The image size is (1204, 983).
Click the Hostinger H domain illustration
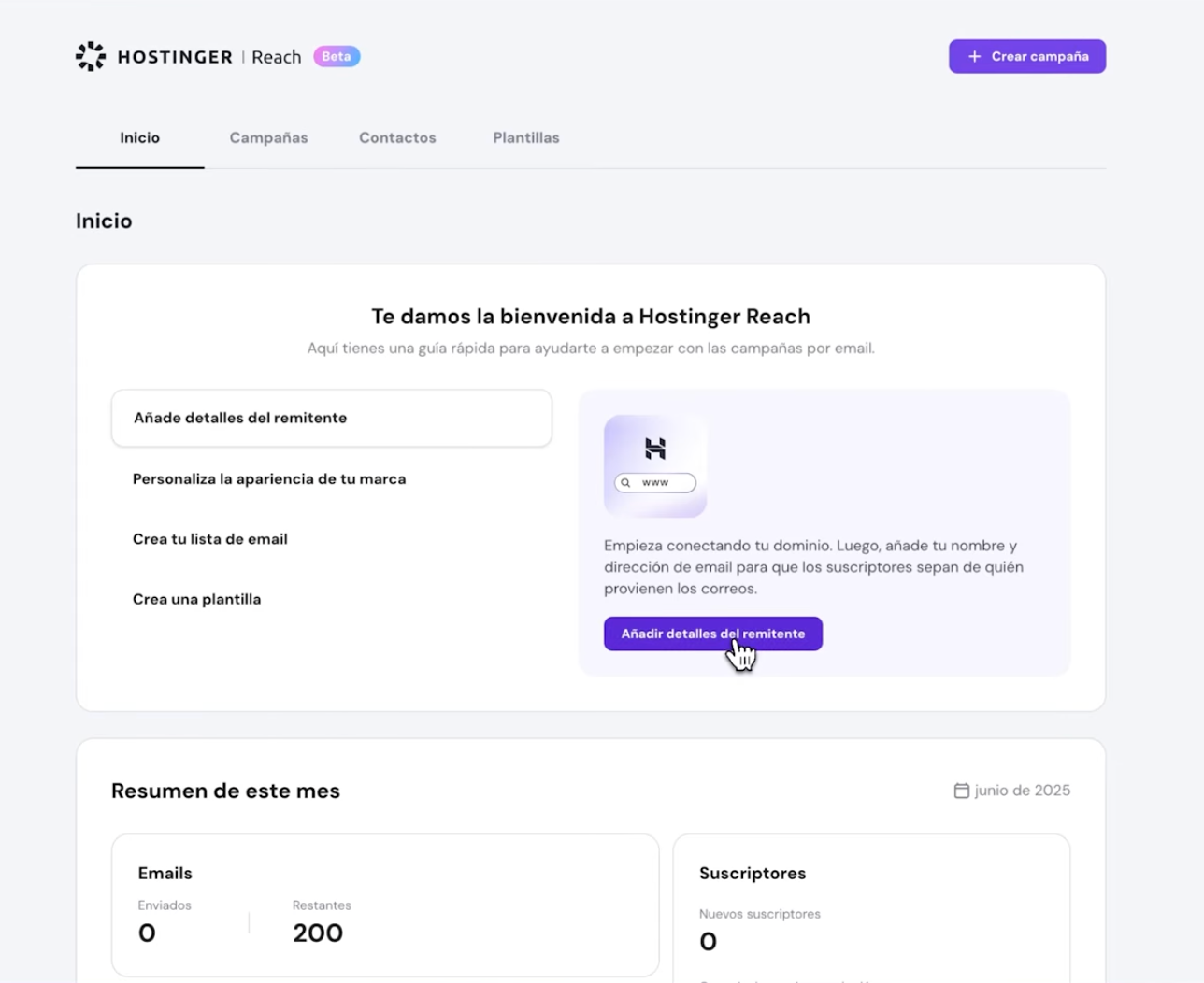click(655, 466)
